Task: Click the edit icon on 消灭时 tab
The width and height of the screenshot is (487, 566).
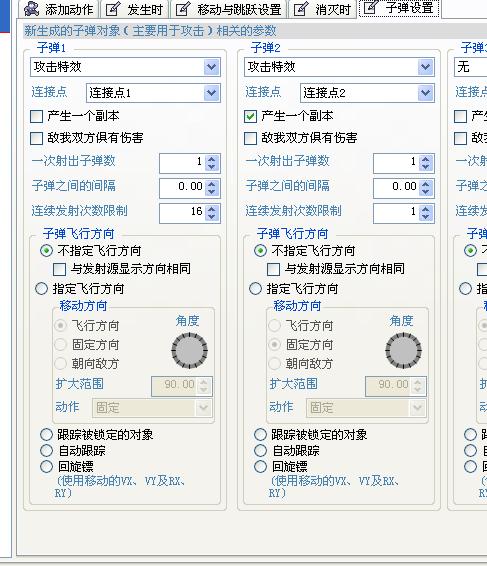Action: [x=301, y=9]
